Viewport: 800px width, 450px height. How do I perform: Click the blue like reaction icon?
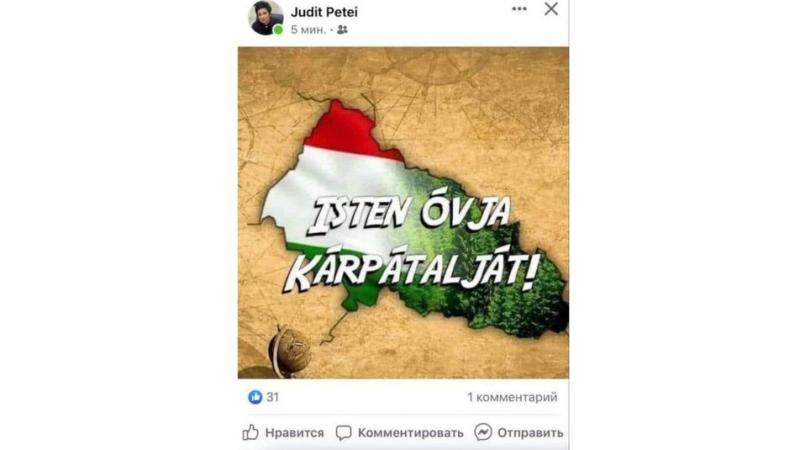click(255, 397)
